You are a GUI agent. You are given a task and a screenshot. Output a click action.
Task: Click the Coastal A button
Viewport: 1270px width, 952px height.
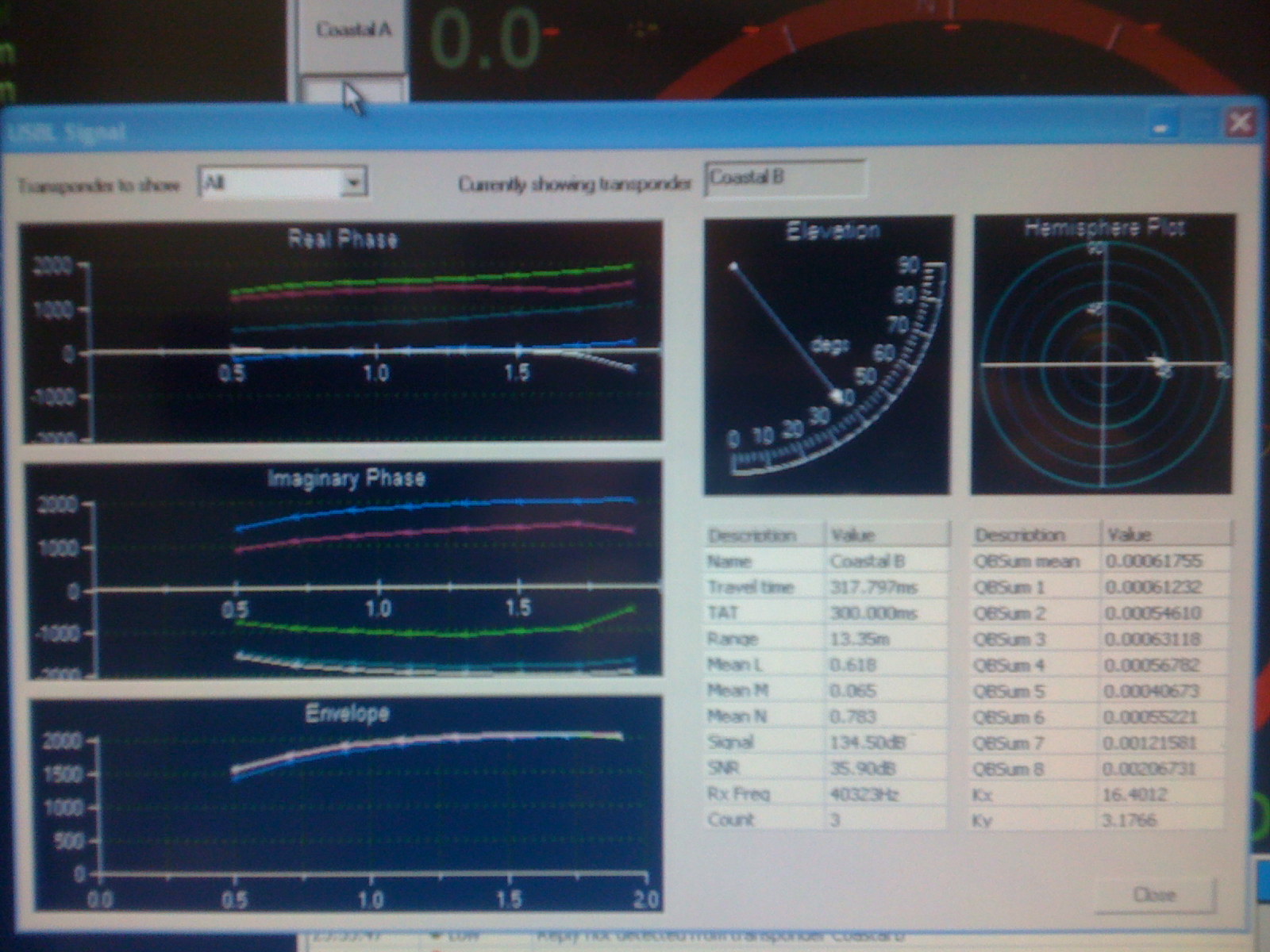coord(353,31)
